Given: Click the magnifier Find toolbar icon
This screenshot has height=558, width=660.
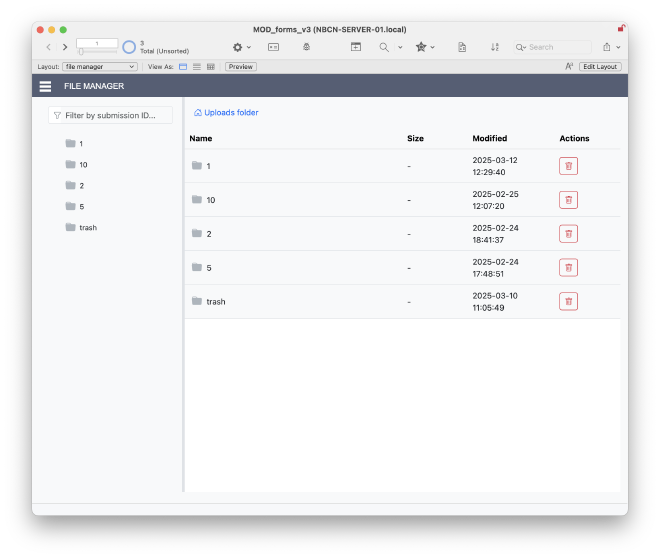Looking at the screenshot, I should 384,47.
